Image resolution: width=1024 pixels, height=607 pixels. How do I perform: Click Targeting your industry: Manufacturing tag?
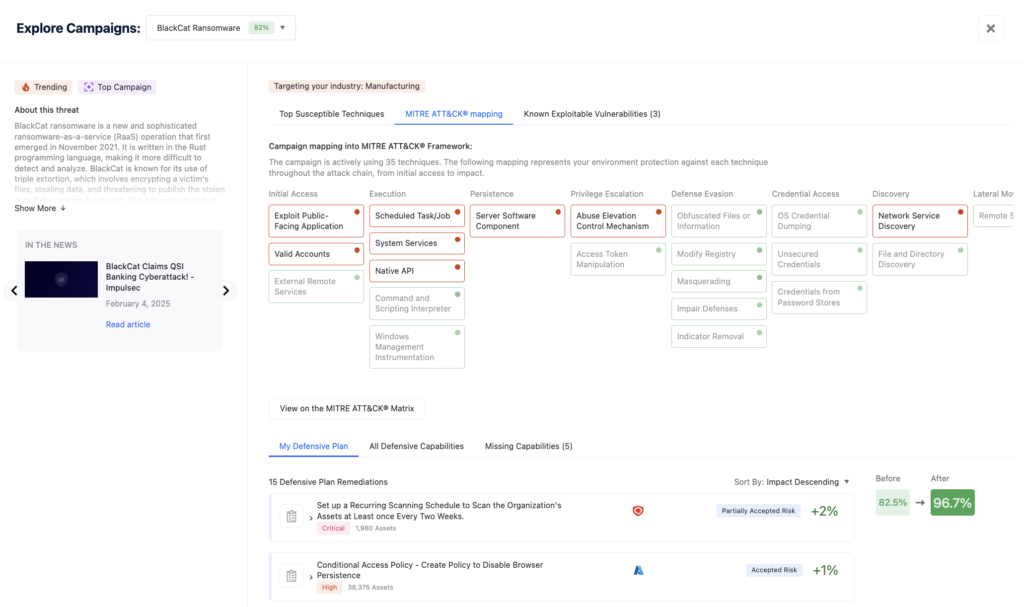(347, 86)
